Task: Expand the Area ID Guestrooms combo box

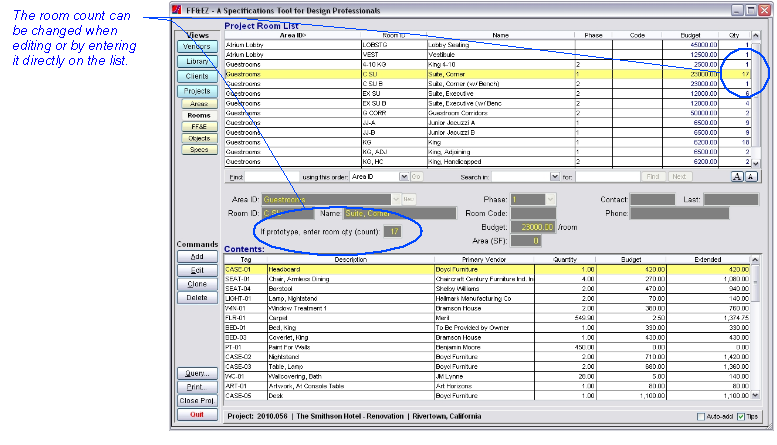Action: [395, 199]
